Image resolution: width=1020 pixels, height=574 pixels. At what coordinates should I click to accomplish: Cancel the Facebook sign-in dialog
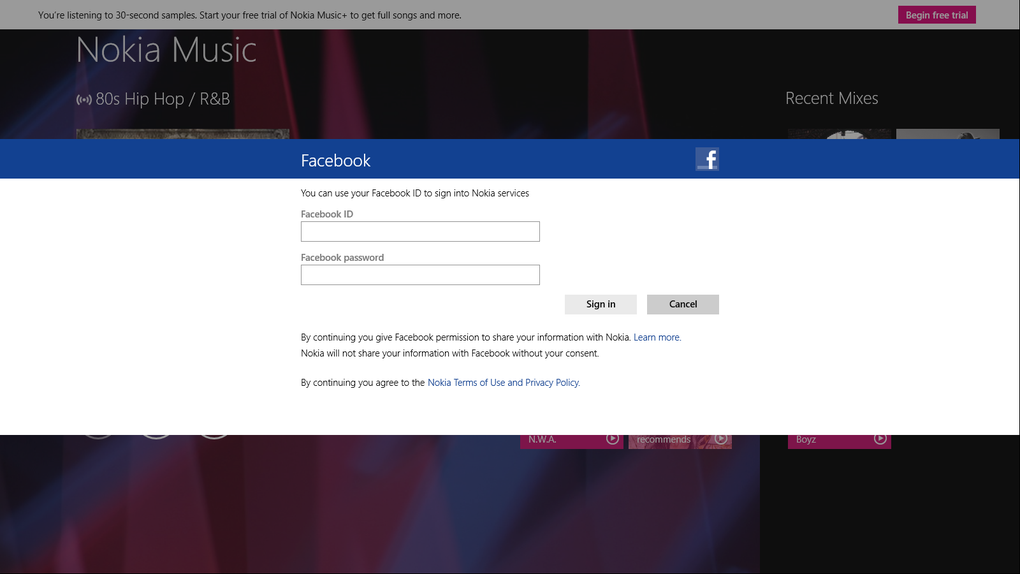pyautogui.click(x=683, y=304)
